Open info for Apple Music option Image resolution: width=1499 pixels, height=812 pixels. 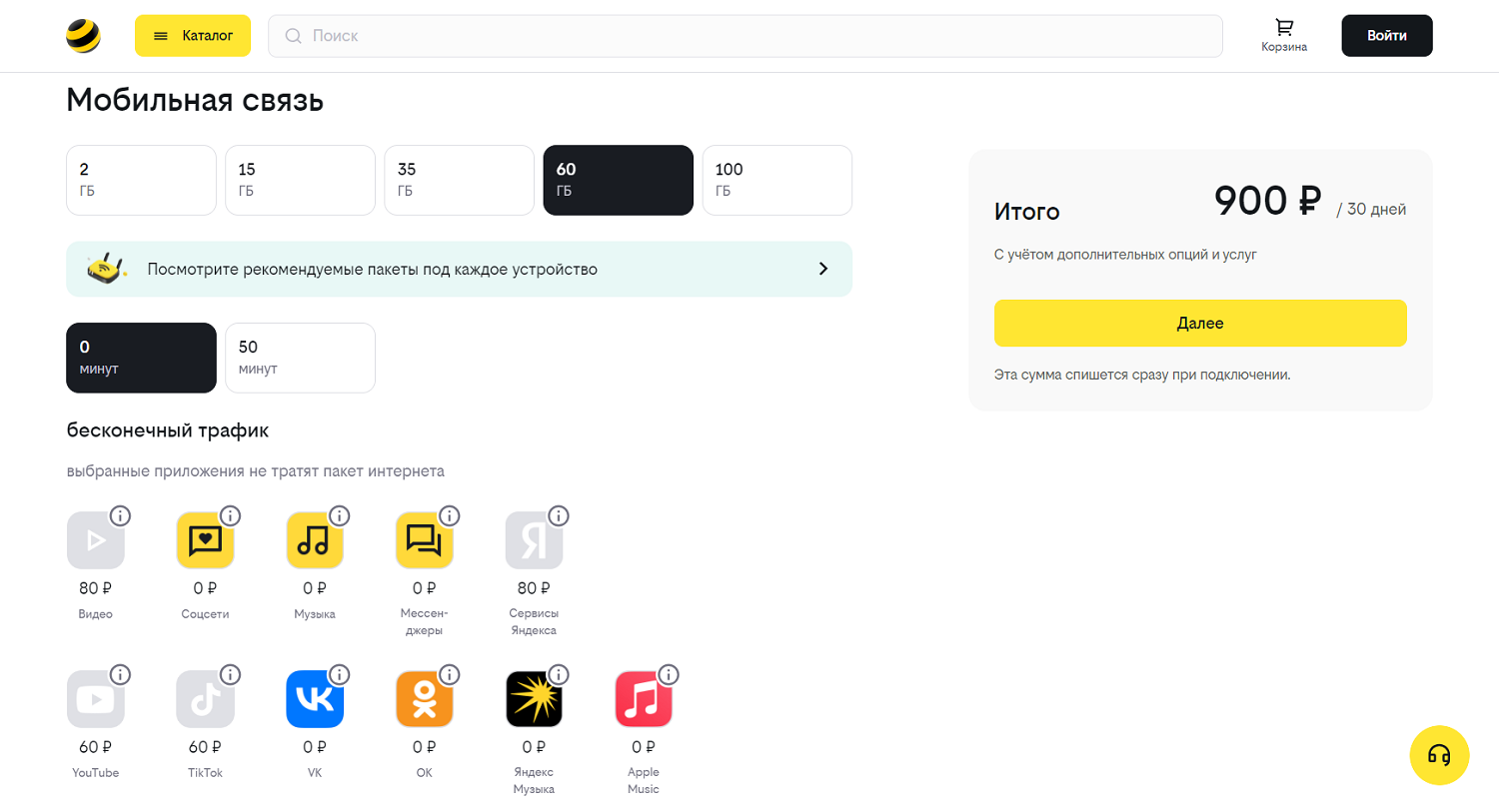[669, 674]
